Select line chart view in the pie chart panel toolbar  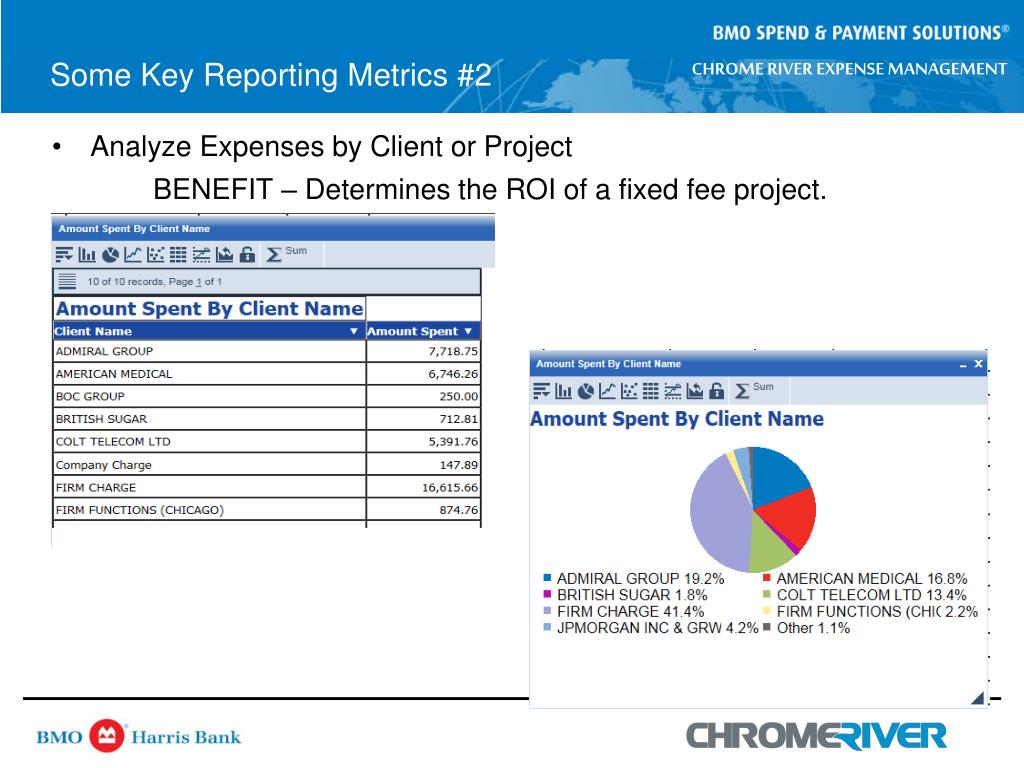[x=607, y=391]
